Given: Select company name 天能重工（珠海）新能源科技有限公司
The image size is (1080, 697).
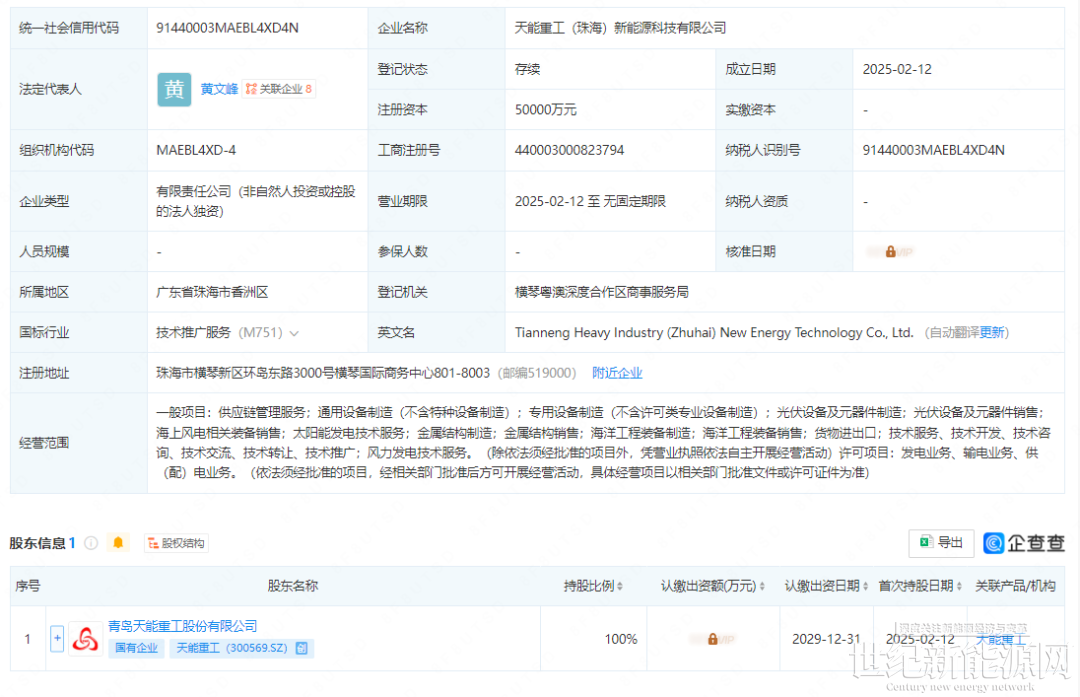Looking at the screenshot, I should (621, 28).
